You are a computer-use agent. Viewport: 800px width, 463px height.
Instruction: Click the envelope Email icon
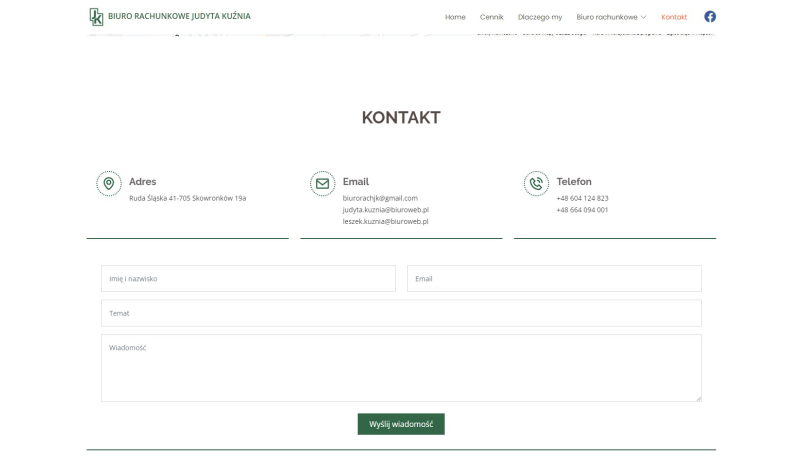point(322,184)
